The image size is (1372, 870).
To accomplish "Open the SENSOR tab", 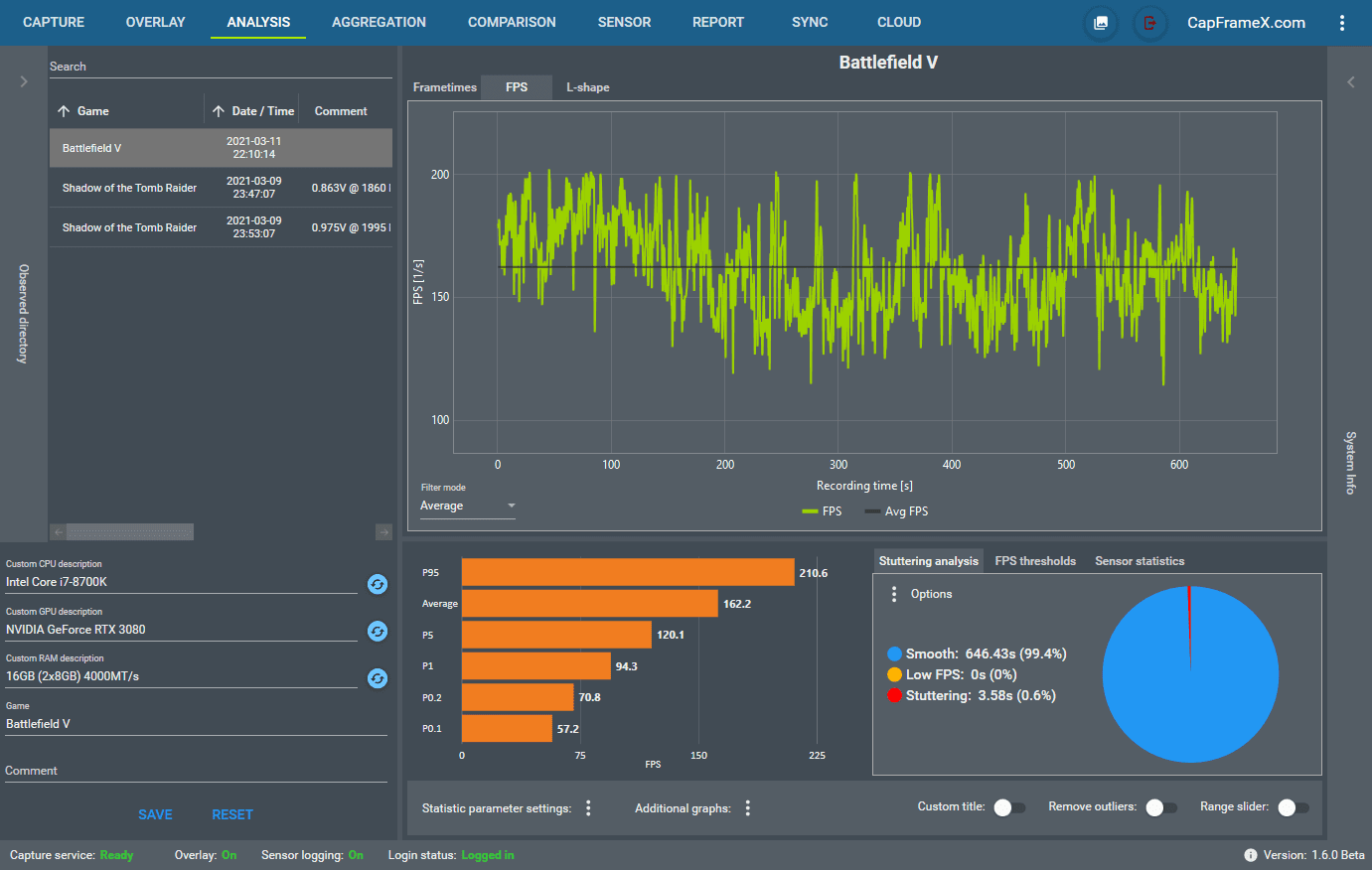I will coord(625,22).
